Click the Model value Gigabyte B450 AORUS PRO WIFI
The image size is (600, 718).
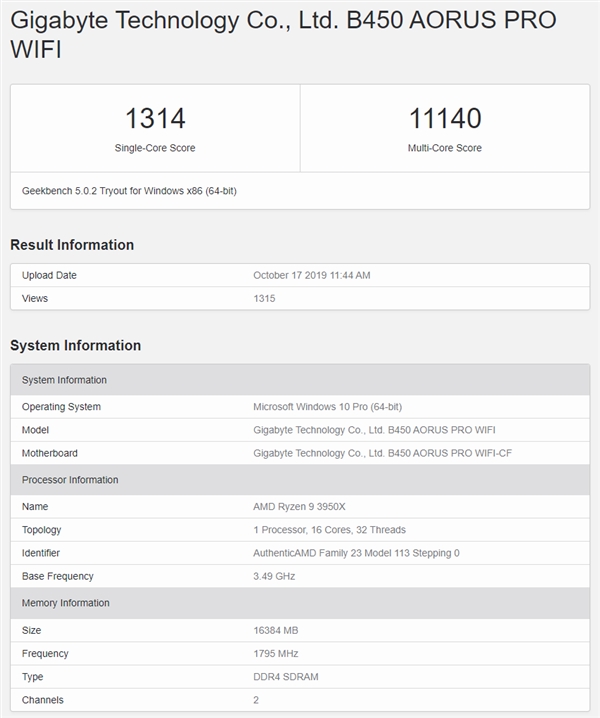[374, 430]
